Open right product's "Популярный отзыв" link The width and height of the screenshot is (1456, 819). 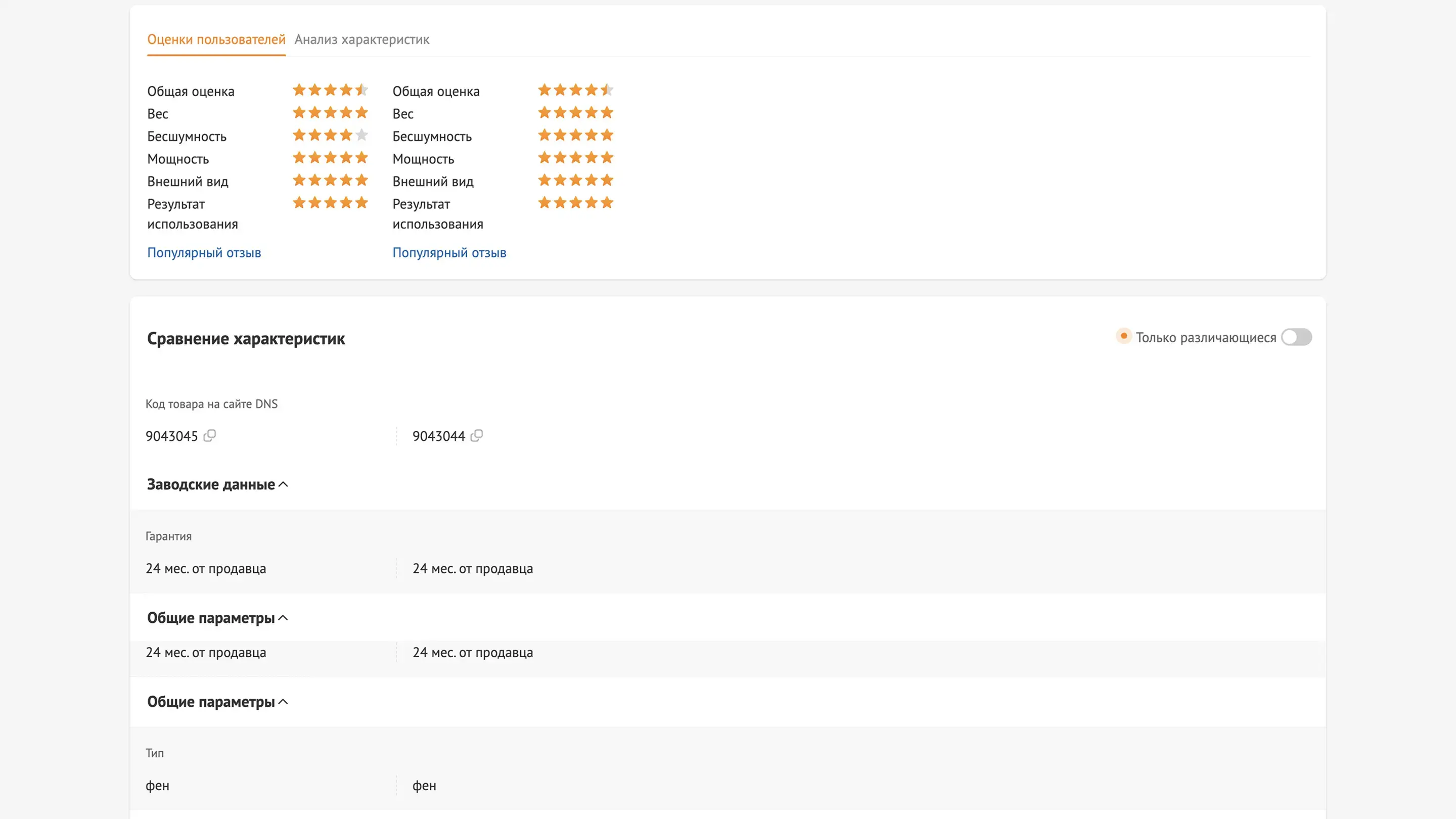(449, 253)
